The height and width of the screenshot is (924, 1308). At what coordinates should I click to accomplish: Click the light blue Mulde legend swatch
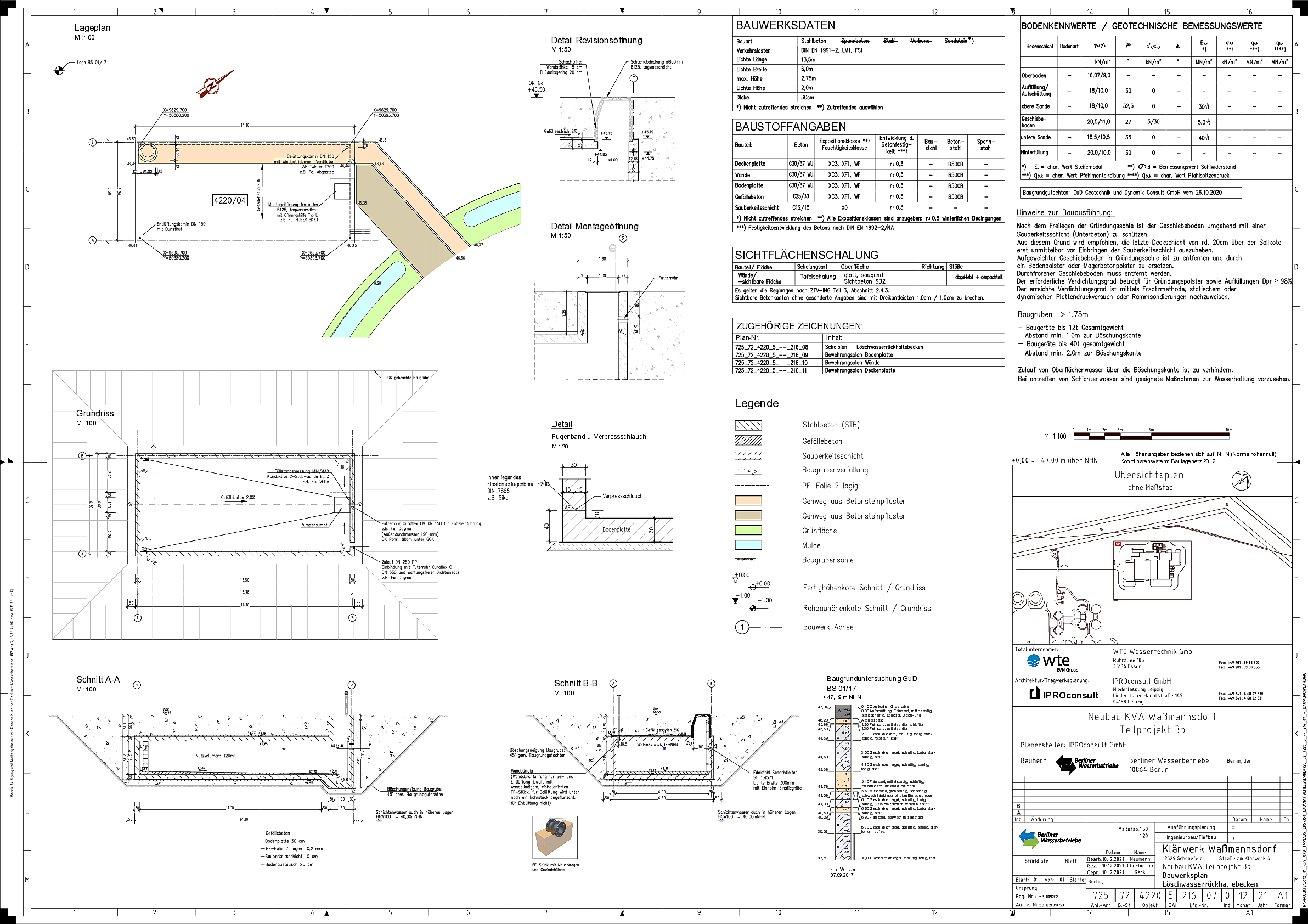(x=748, y=545)
